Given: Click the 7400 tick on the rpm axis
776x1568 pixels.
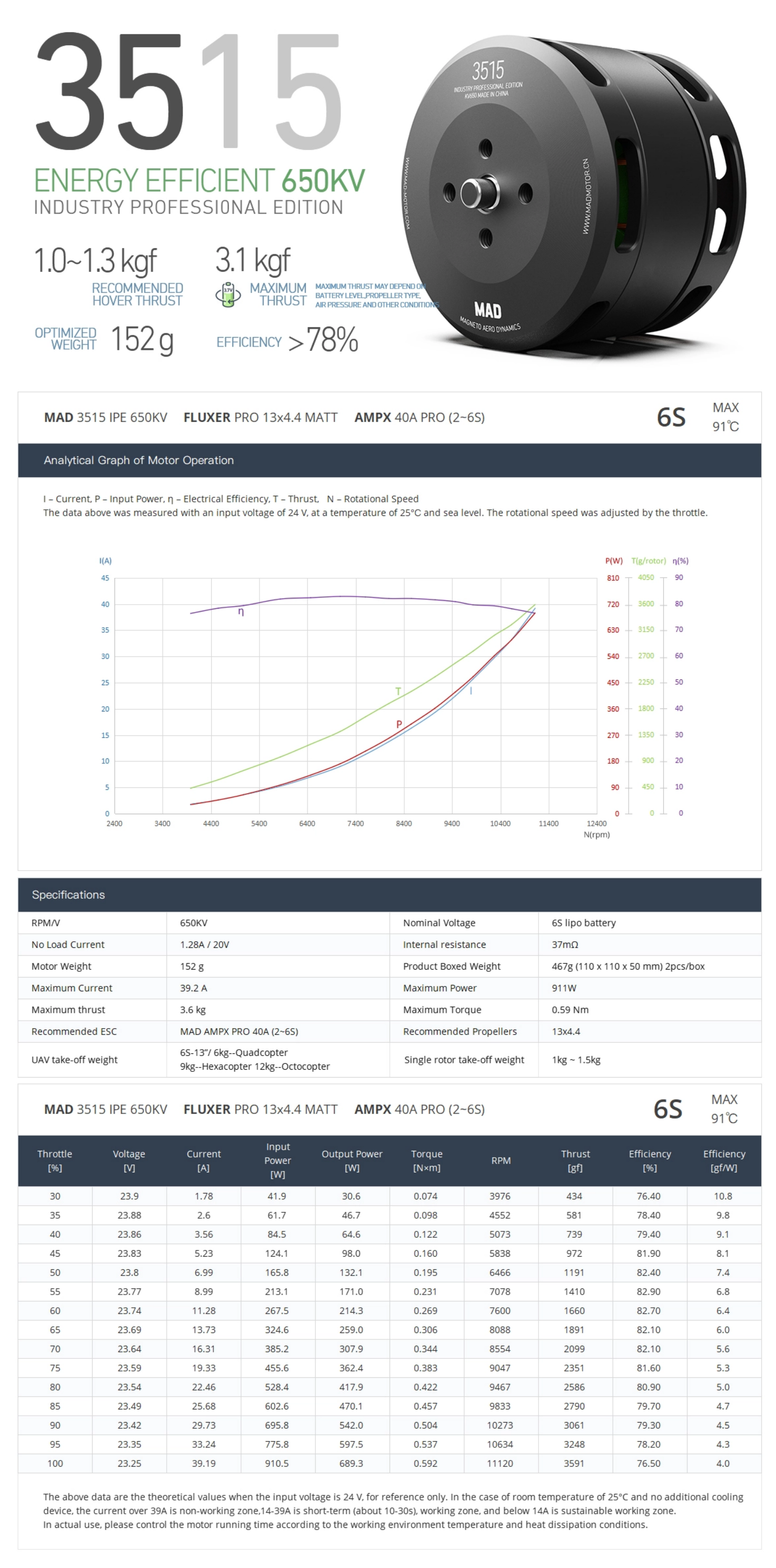Looking at the screenshot, I should coord(355,824).
